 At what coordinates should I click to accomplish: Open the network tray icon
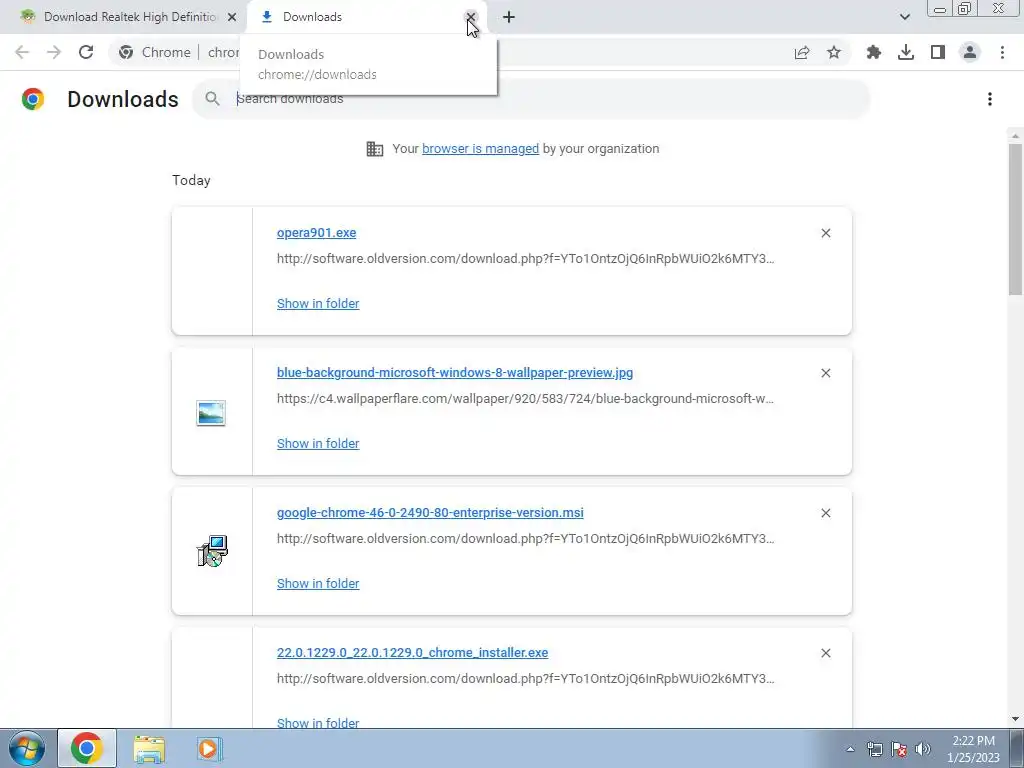pyautogui.click(x=874, y=749)
